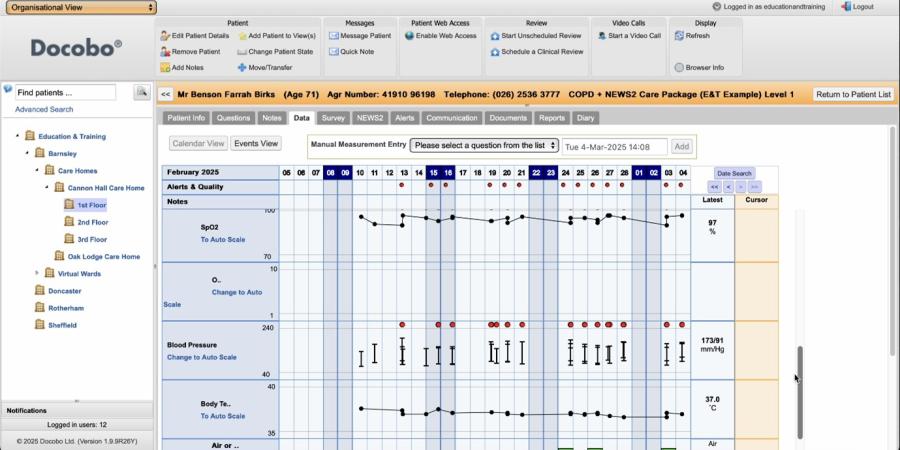This screenshot has height=450, width=900.
Task: Click the single back arrow date button
Action: 728,187
